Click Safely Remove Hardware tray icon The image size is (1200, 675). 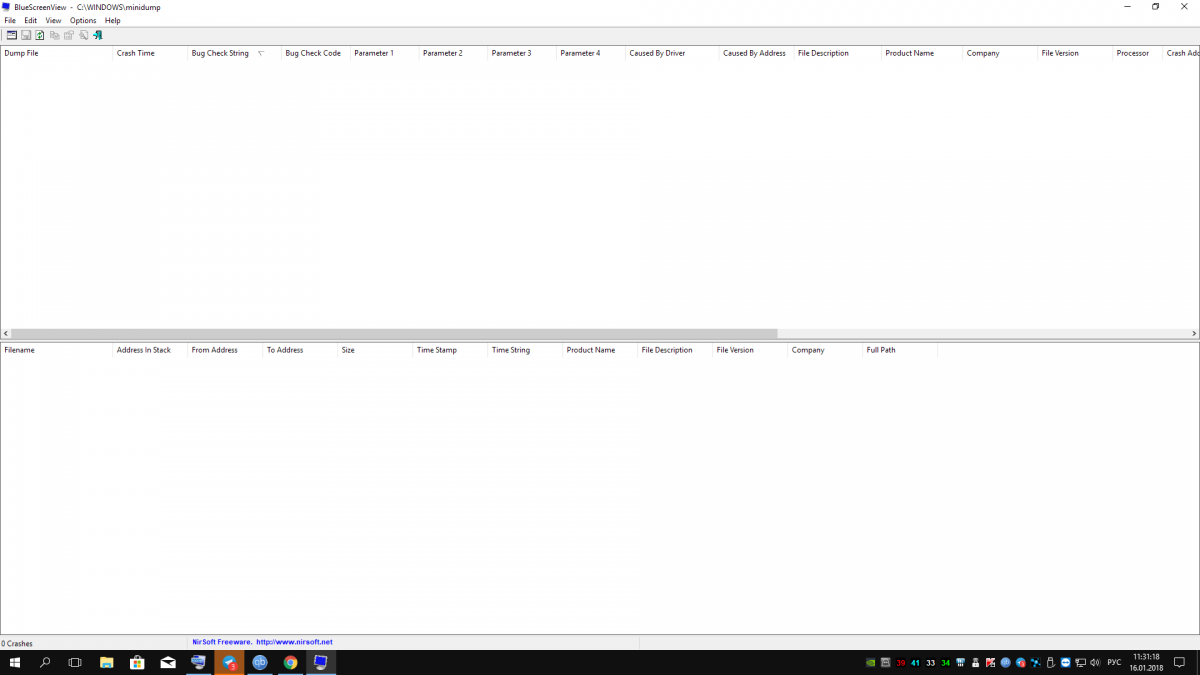[1050, 662]
